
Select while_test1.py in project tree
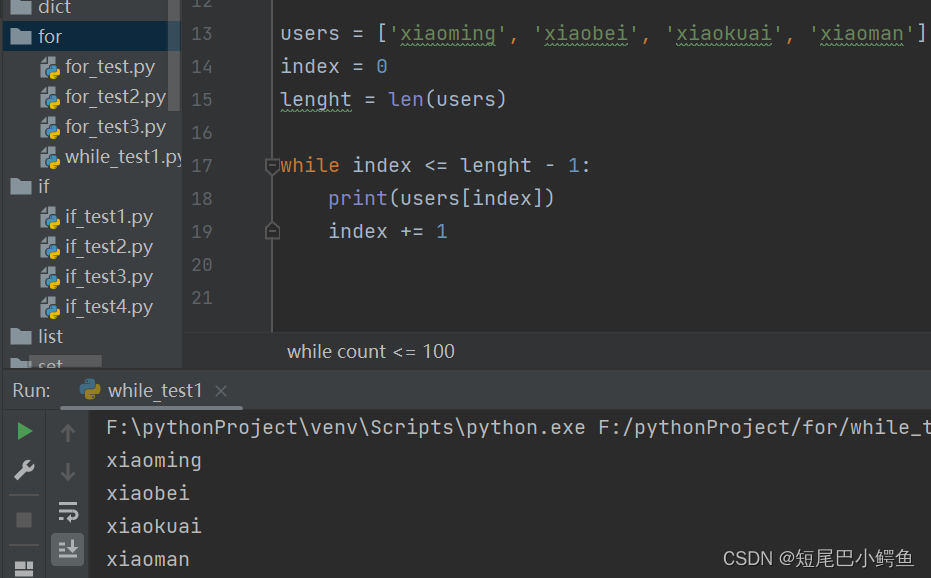pyautogui.click(x=123, y=157)
